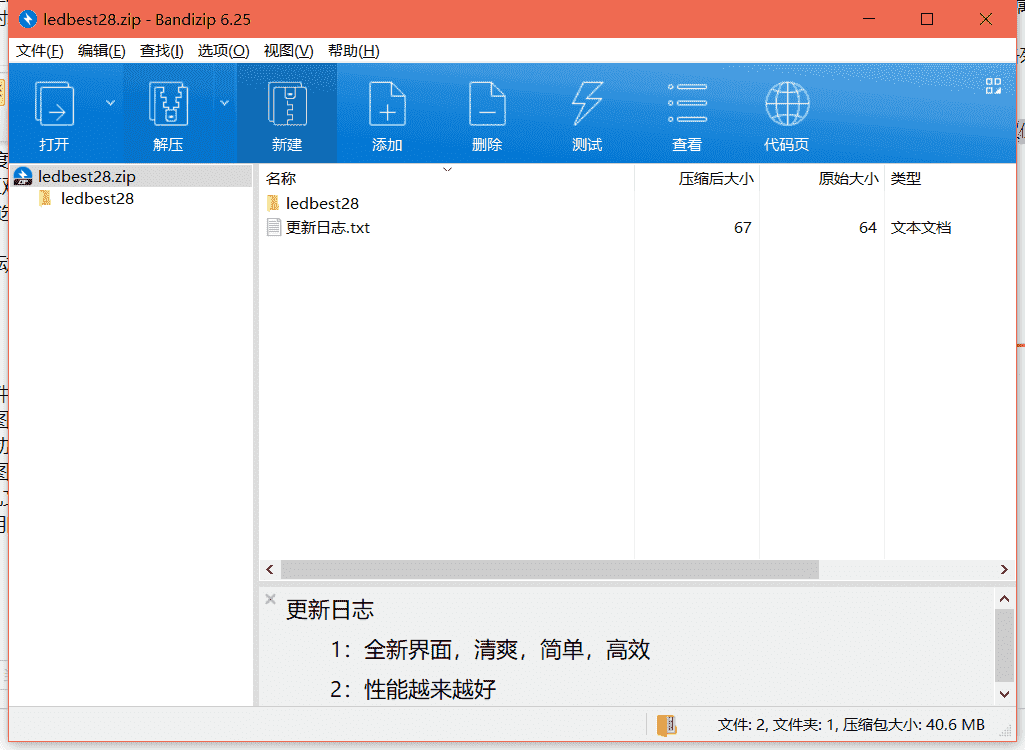Select the ledbest28 folder in file list

click(322, 203)
